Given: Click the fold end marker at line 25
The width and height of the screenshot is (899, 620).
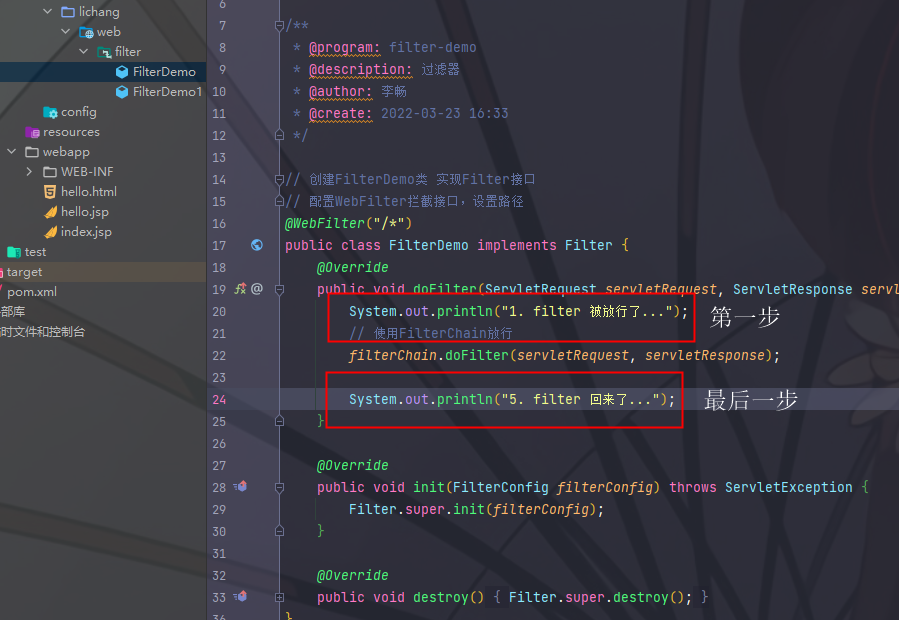Looking at the screenshot, I should 279,422.
